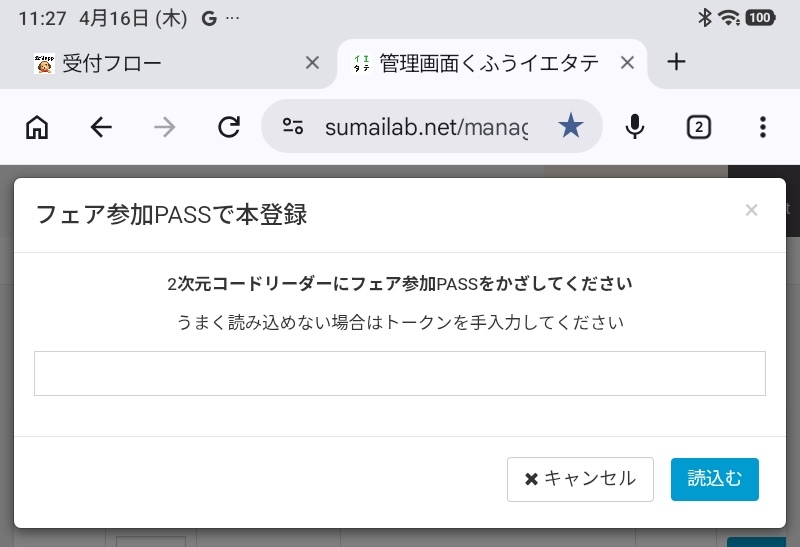This screenshot has width=800, height=547.
Task: Focus the token input field
Action: (400, 373)
